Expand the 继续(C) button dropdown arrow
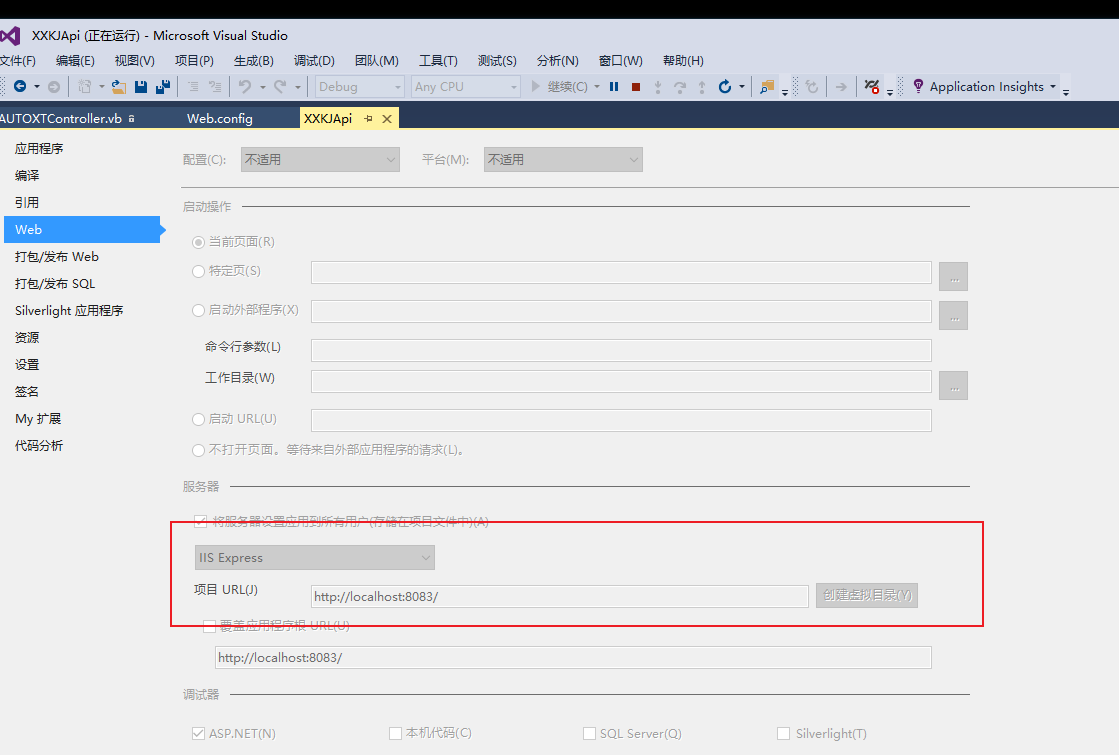 pos(597,86)
